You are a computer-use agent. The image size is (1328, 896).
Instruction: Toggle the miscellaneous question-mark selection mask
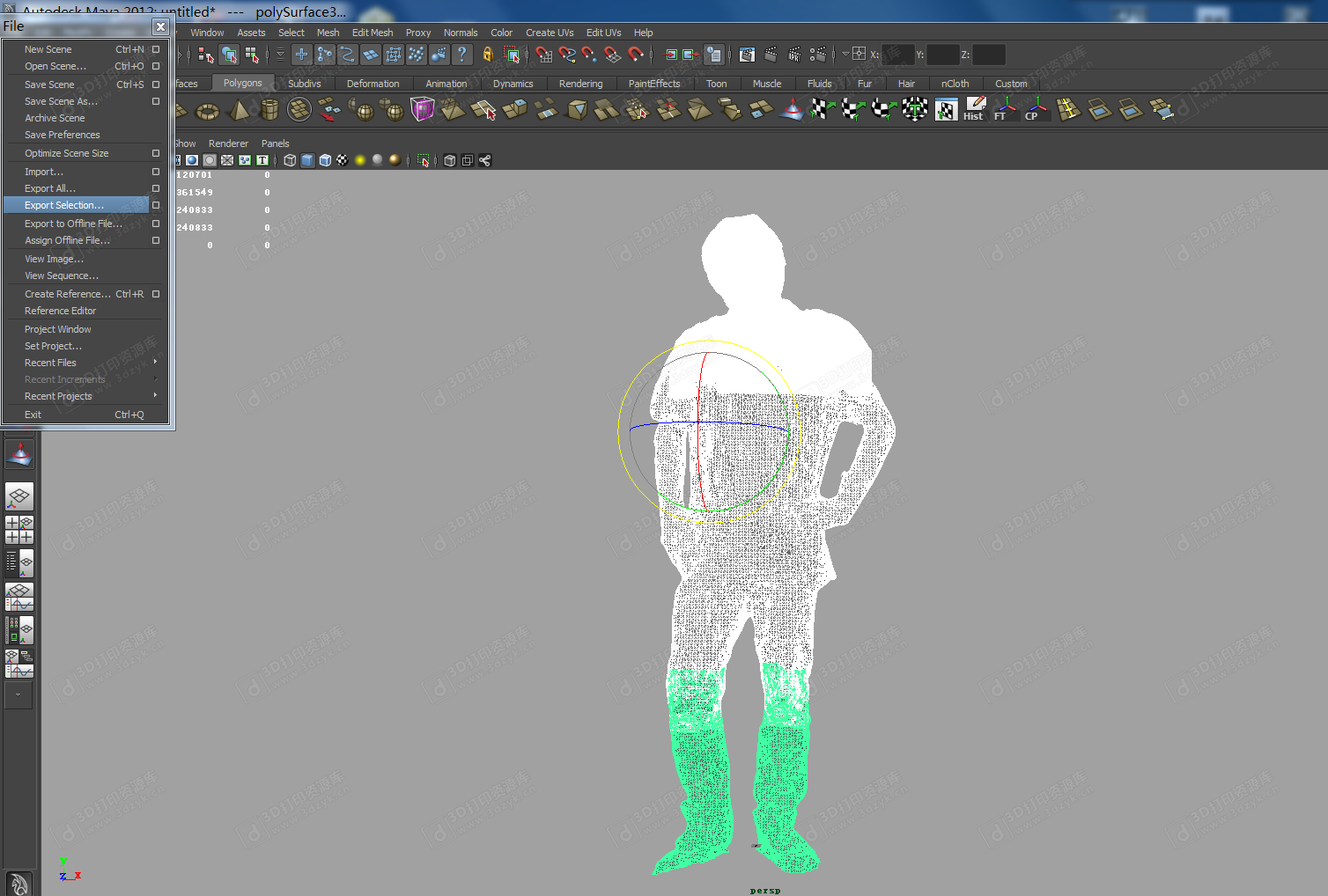click(461, 55)
